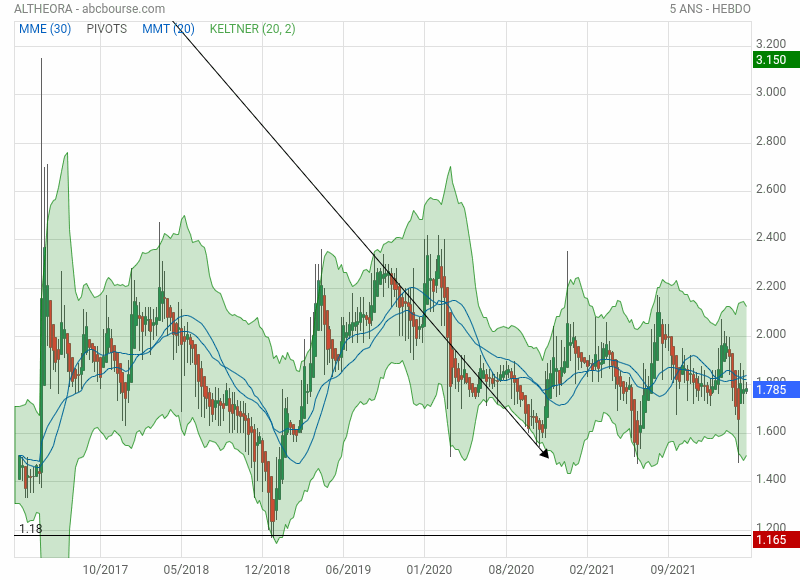The image size is (800, 580).
Task: Click the 09/2021 date axis label
Action: pyautogui.click(x=672, y=569)
